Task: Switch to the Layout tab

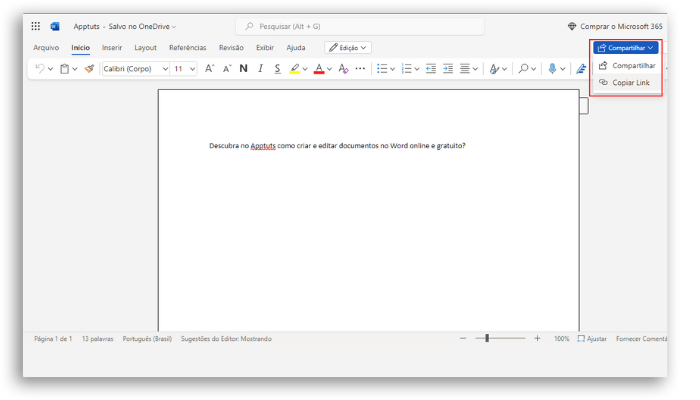Action: (146, 48)
